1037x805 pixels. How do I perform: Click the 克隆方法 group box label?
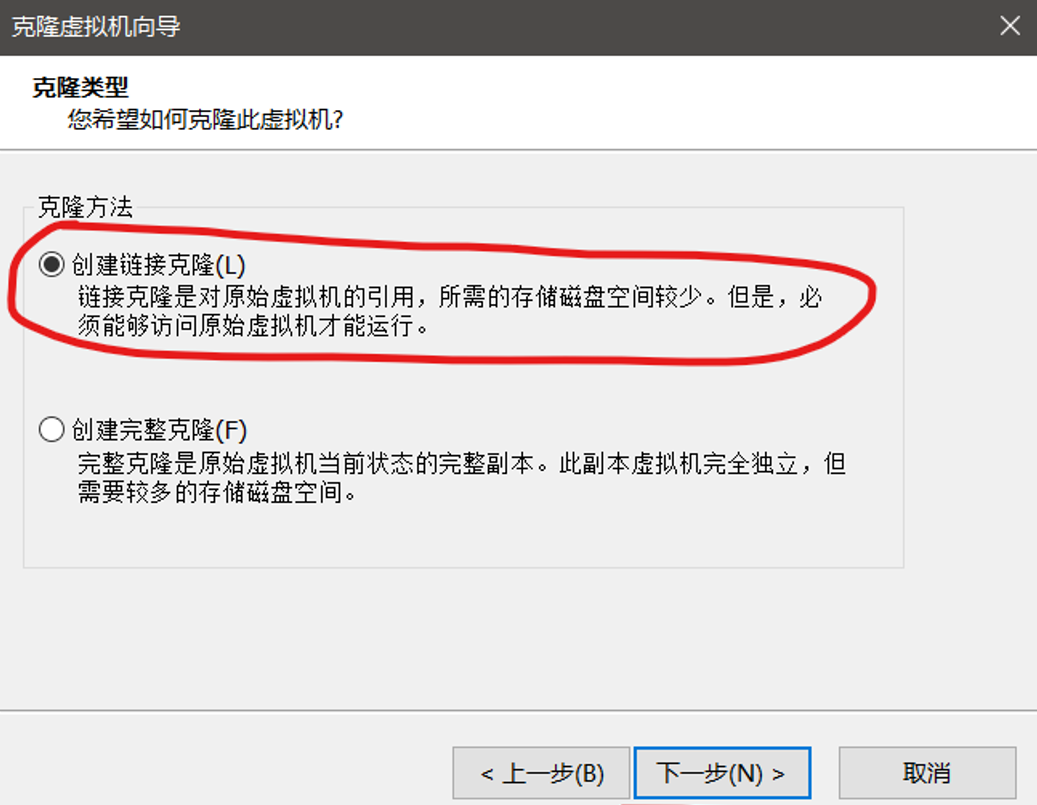85,207
